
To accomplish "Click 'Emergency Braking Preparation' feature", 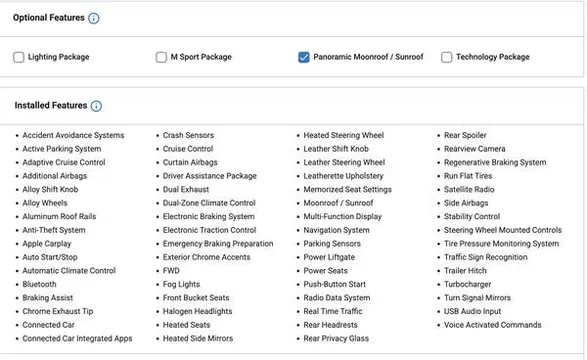I will click(x=218, y=243).
